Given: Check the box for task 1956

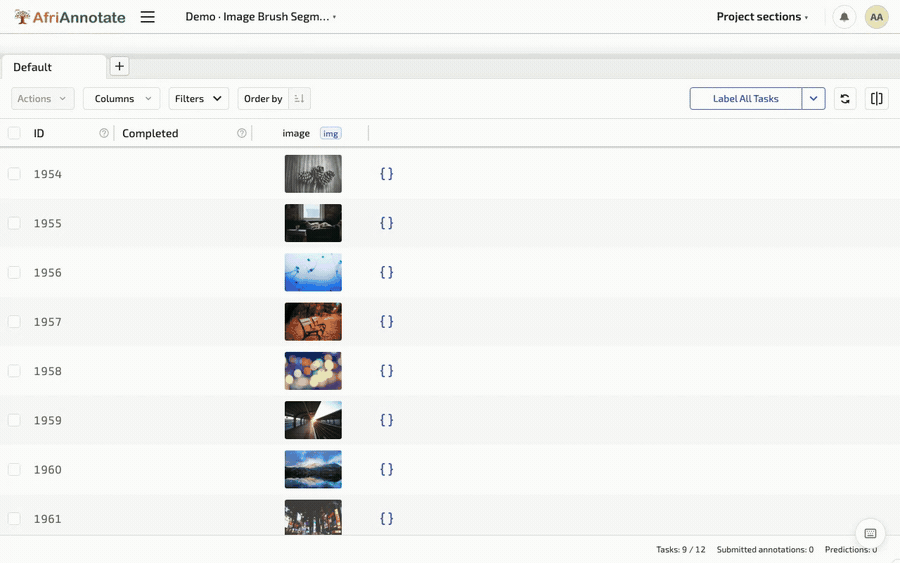Looking at the screenshot, I should [x=14, y=272].
